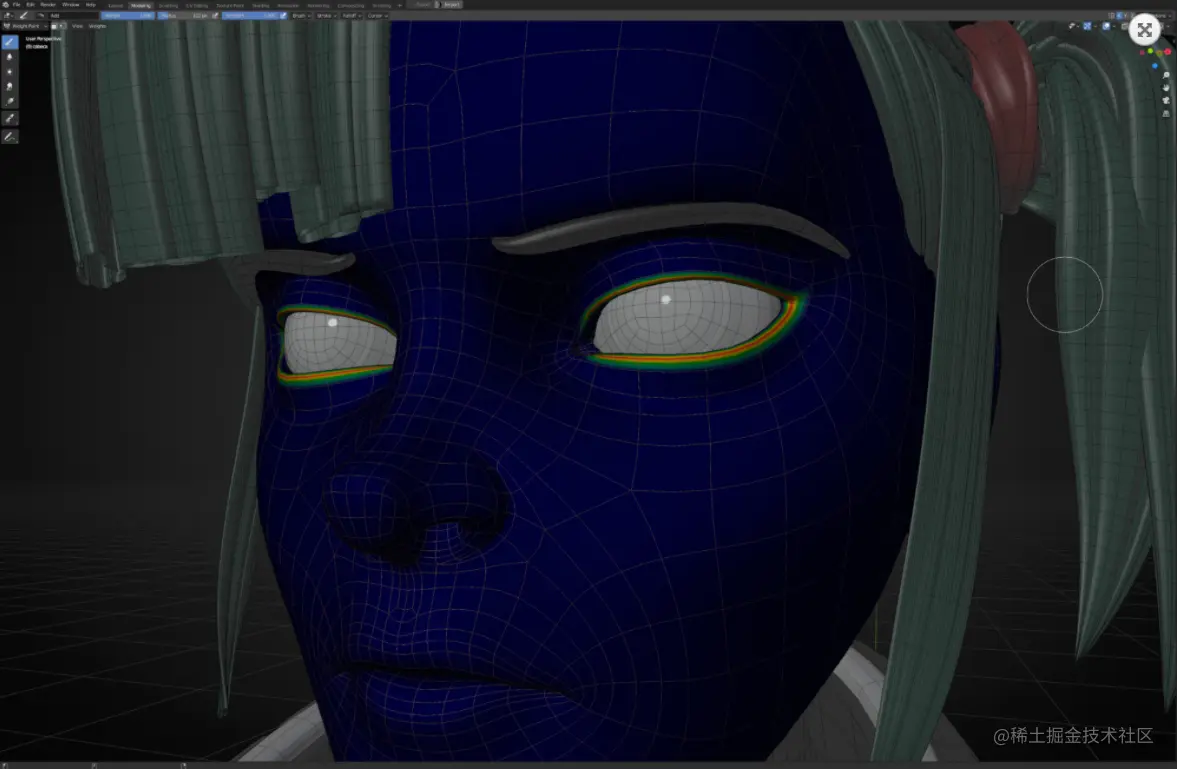Toggle X-ray display button
The height and width of the screenshot is (769, 1177).
[x=1124, y=26]
